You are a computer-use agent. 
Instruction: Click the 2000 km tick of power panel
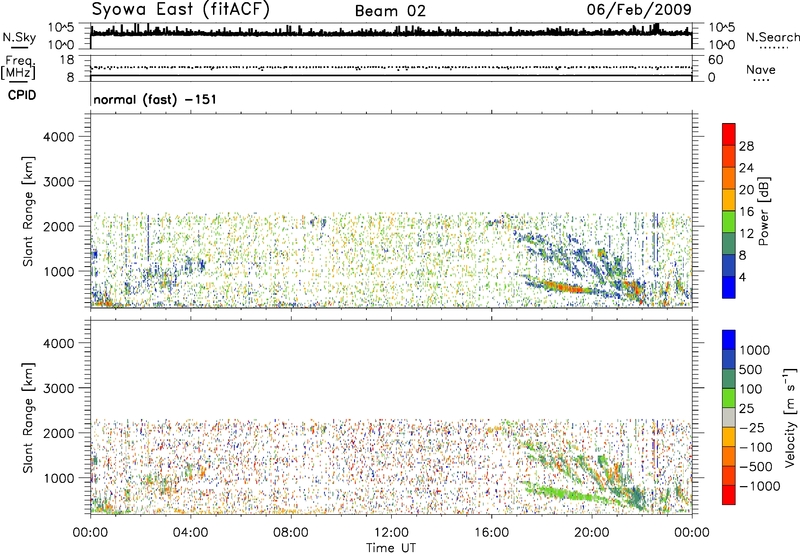pyautogui.click(x=59, y=226)
